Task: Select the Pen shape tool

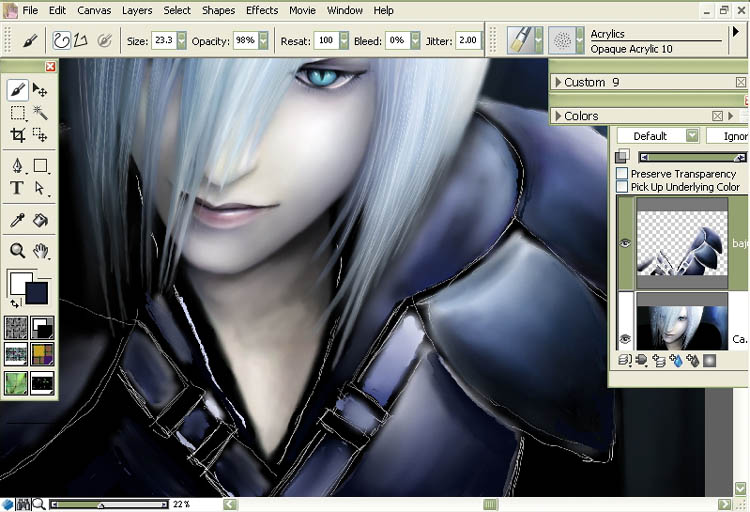Action: [x=18, y=166]
